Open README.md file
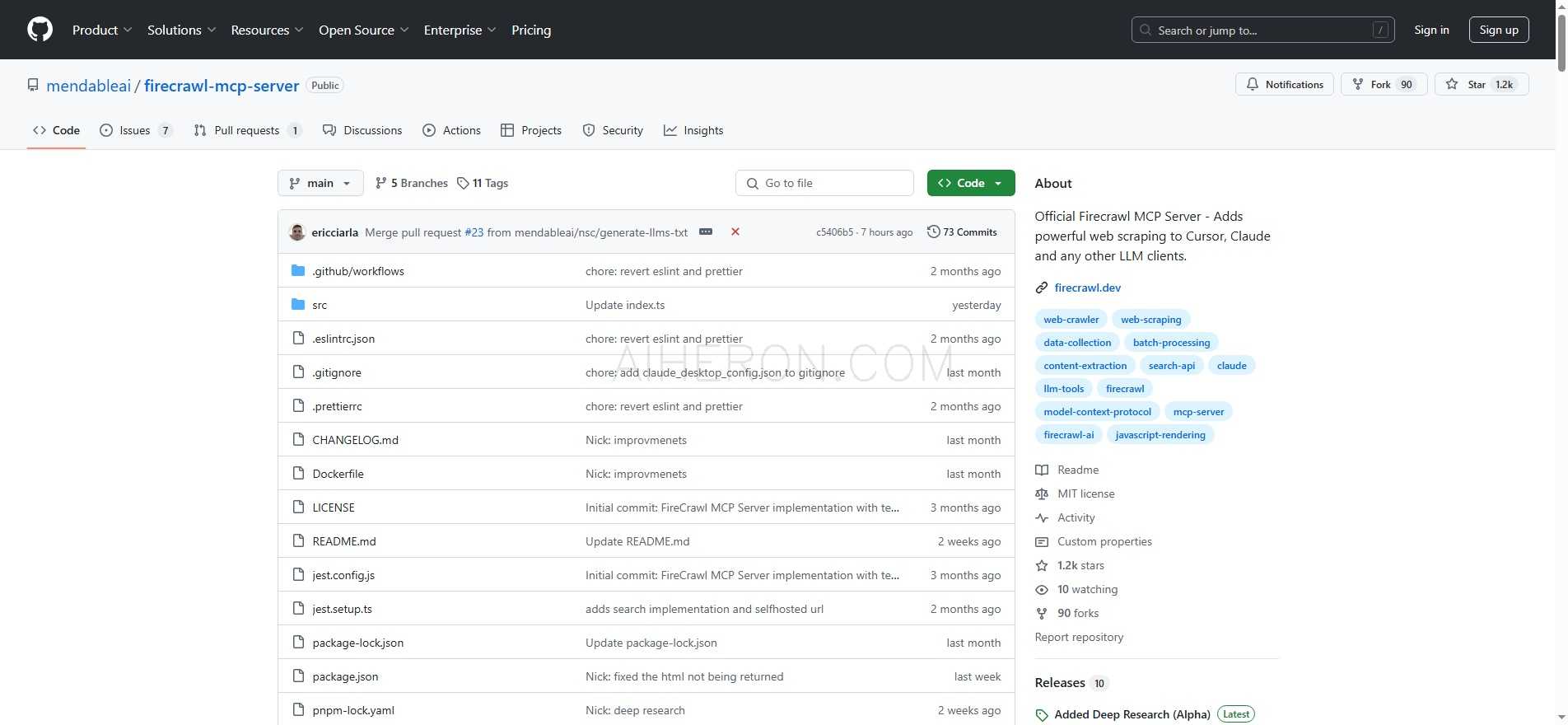The image size is (1568, 725). [344, 541]
